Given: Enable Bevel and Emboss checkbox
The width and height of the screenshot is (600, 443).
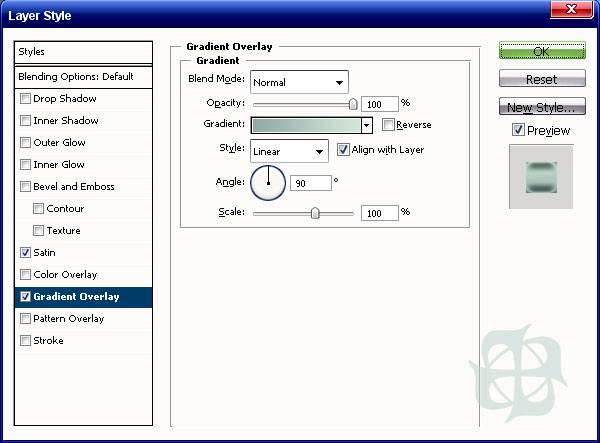Looking at the screenshot, I should coord(25,187).
